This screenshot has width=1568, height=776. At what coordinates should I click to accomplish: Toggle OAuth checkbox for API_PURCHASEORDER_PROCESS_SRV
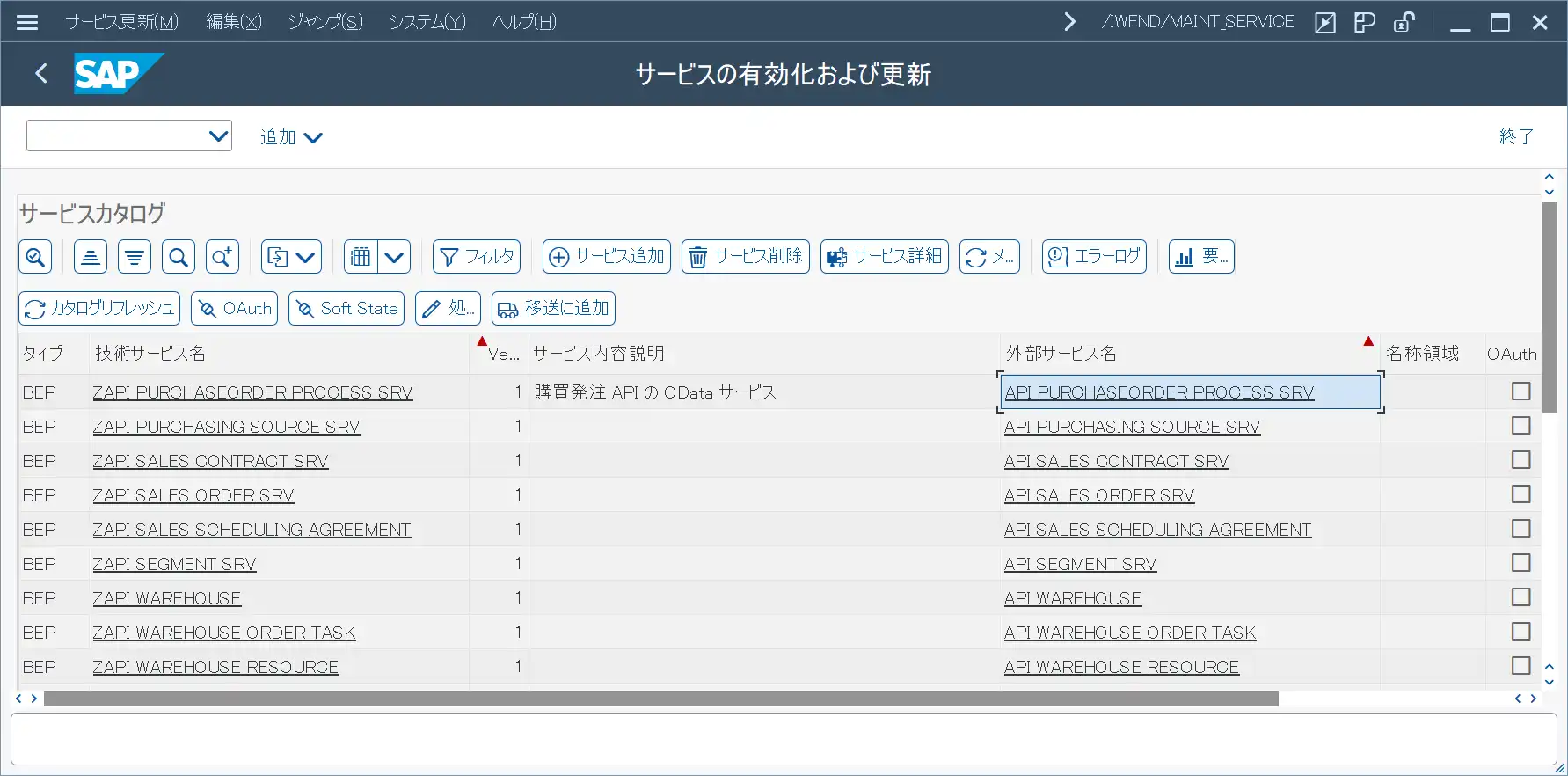click(x=1521, y=392)
